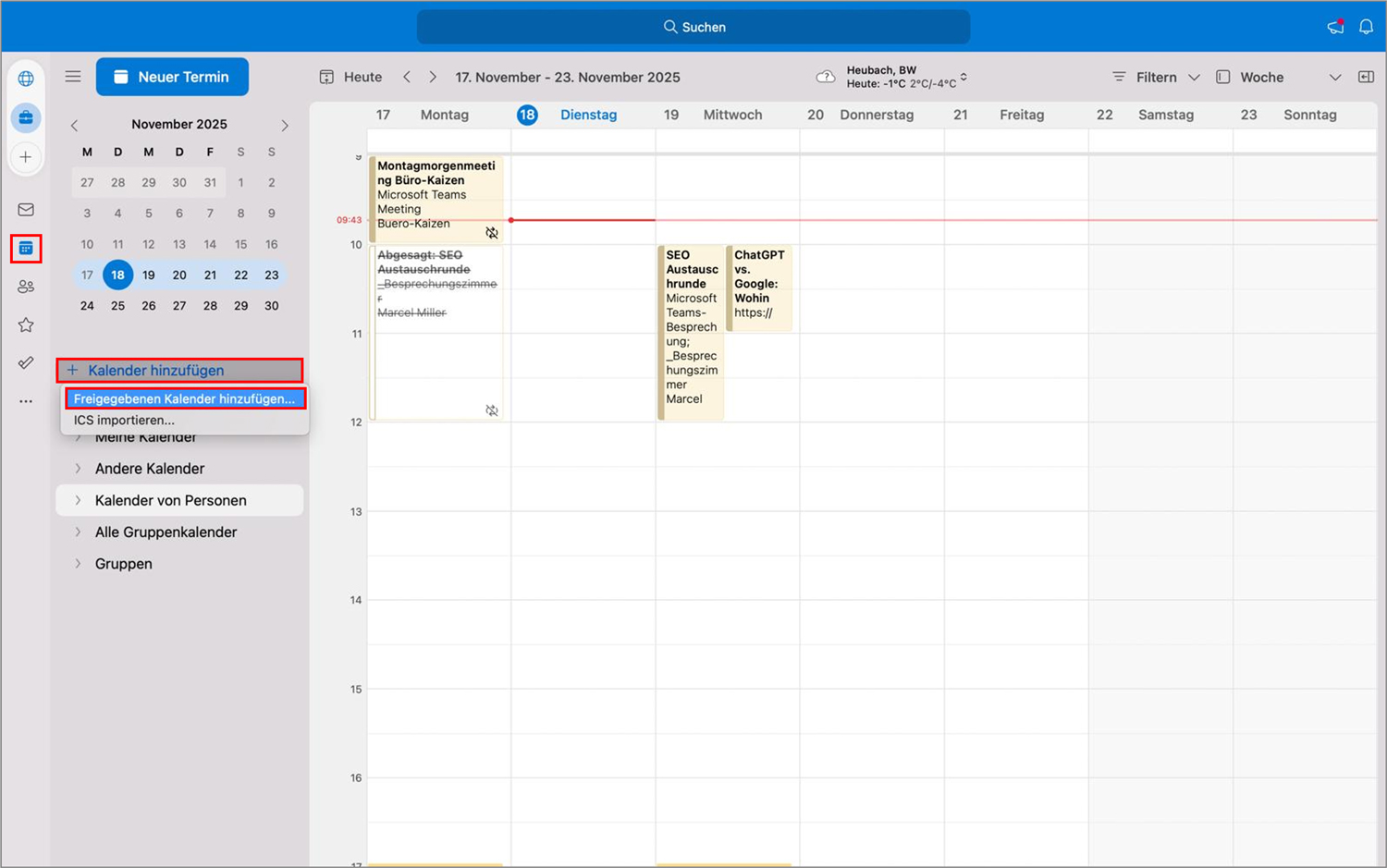The width and height of the screenshot is (1387, 868).
Task: Open the People contacts icon
Action: point(26,287)
